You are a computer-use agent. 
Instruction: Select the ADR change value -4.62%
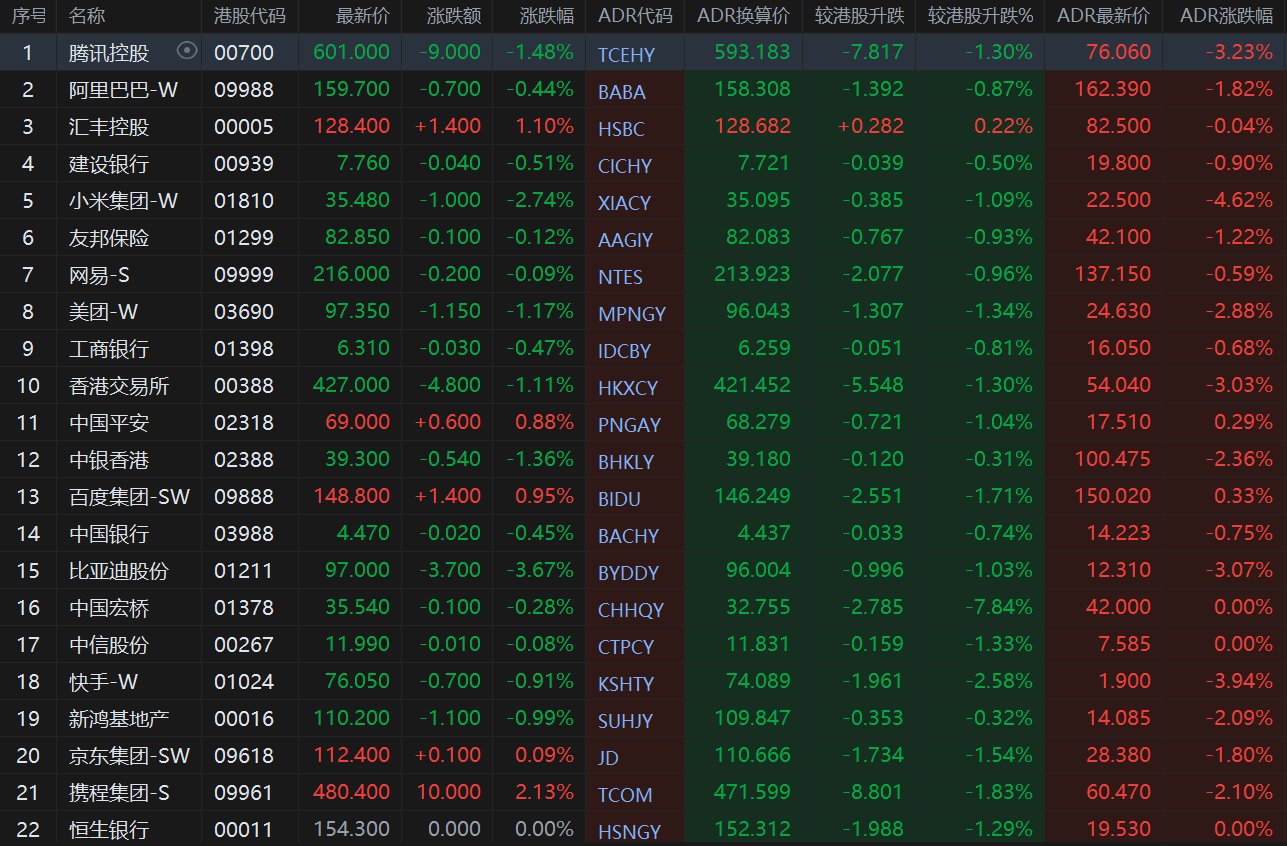tap(1238, 201)
